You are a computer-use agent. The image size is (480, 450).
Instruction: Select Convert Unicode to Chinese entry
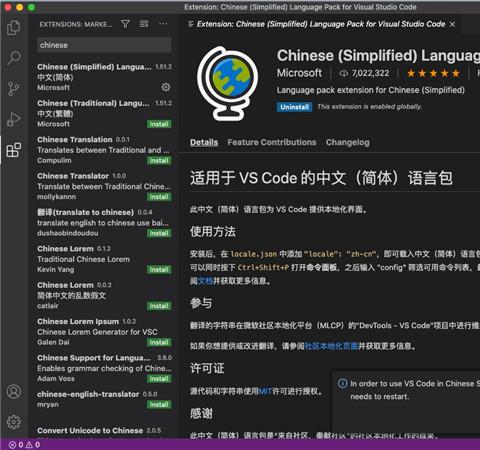tap(104, 431)
